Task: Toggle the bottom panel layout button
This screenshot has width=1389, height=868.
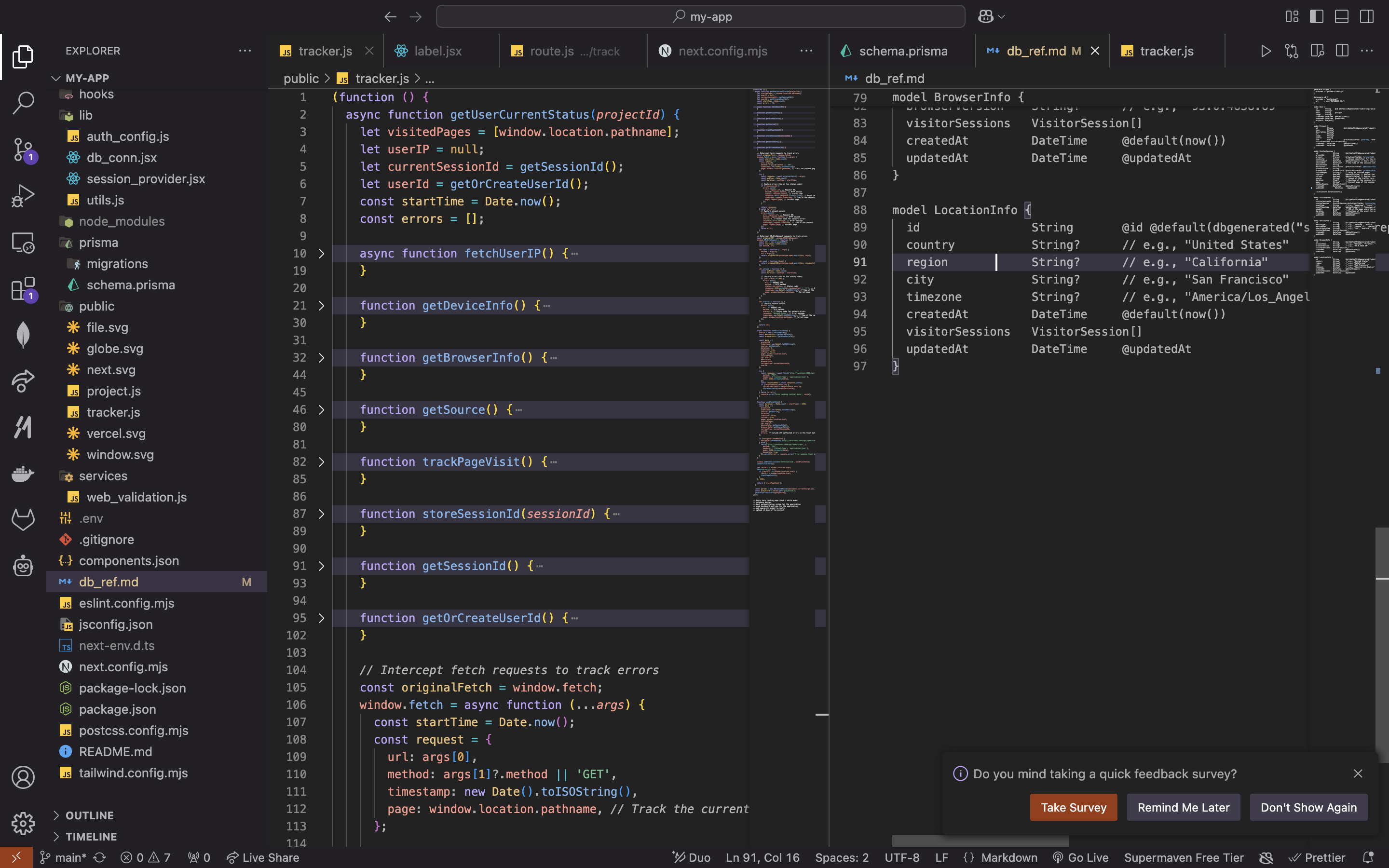Action: point(1341,17)
